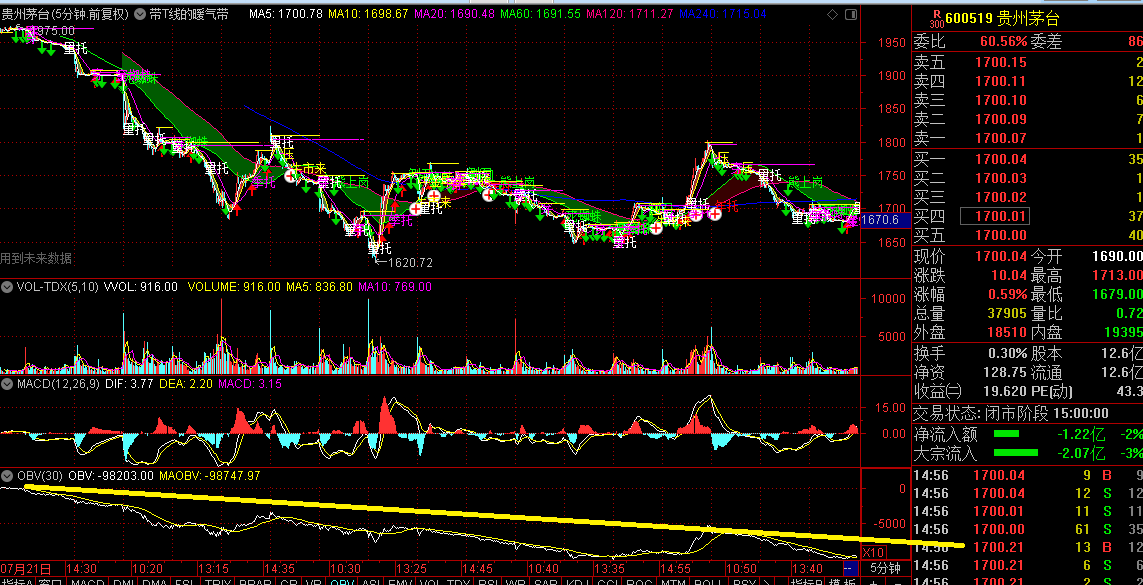Select the KDJ indicator tab

click(577, 581)
